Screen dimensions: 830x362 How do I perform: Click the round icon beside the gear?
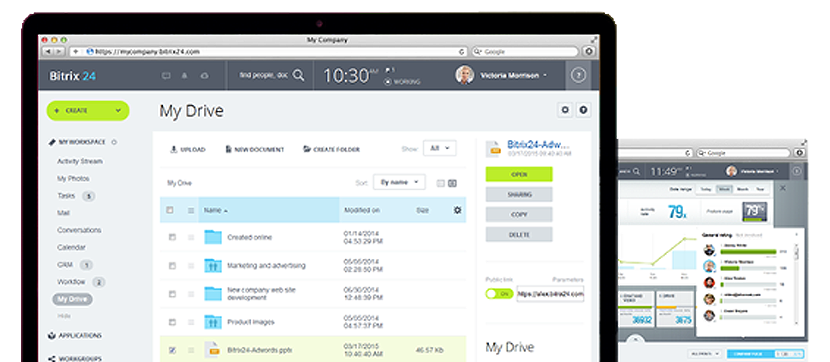[x=584, y=110]
